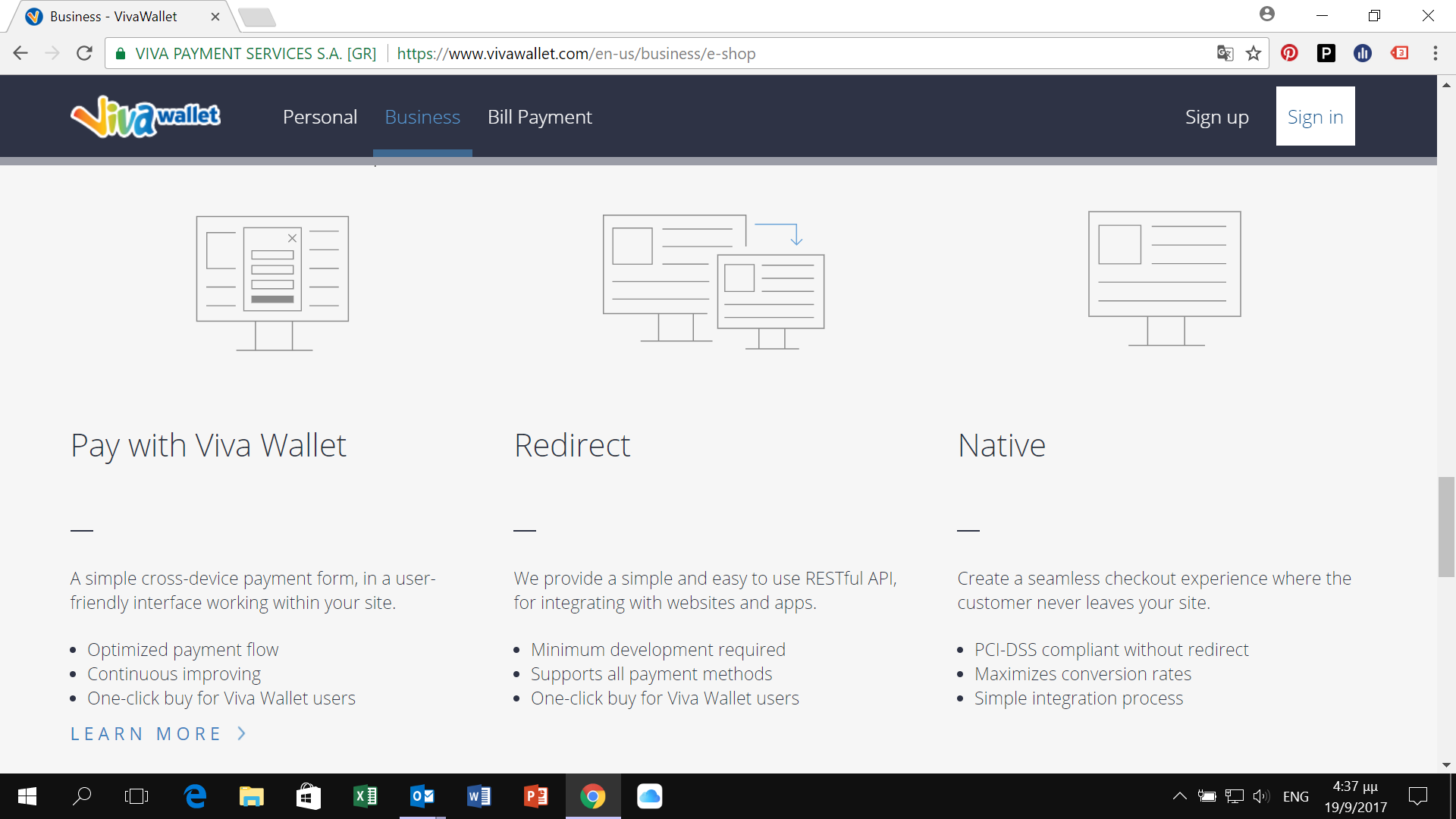1456x819 pixels.
Task: Click the scrollbar up arrow
Action: [x=1446, y=84]
